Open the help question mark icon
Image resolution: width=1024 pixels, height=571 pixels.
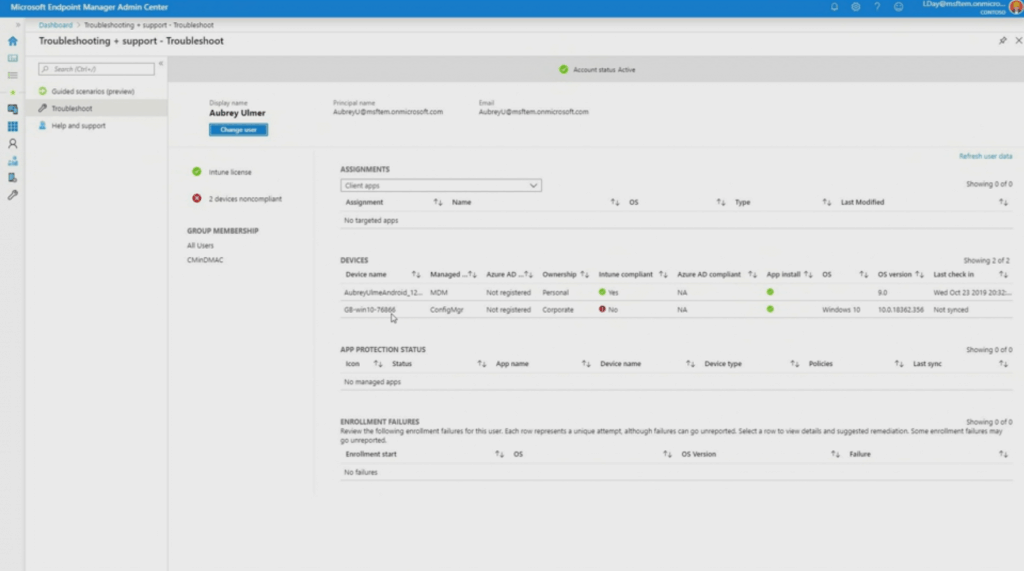pyautogui.click(x=877, y=7)
